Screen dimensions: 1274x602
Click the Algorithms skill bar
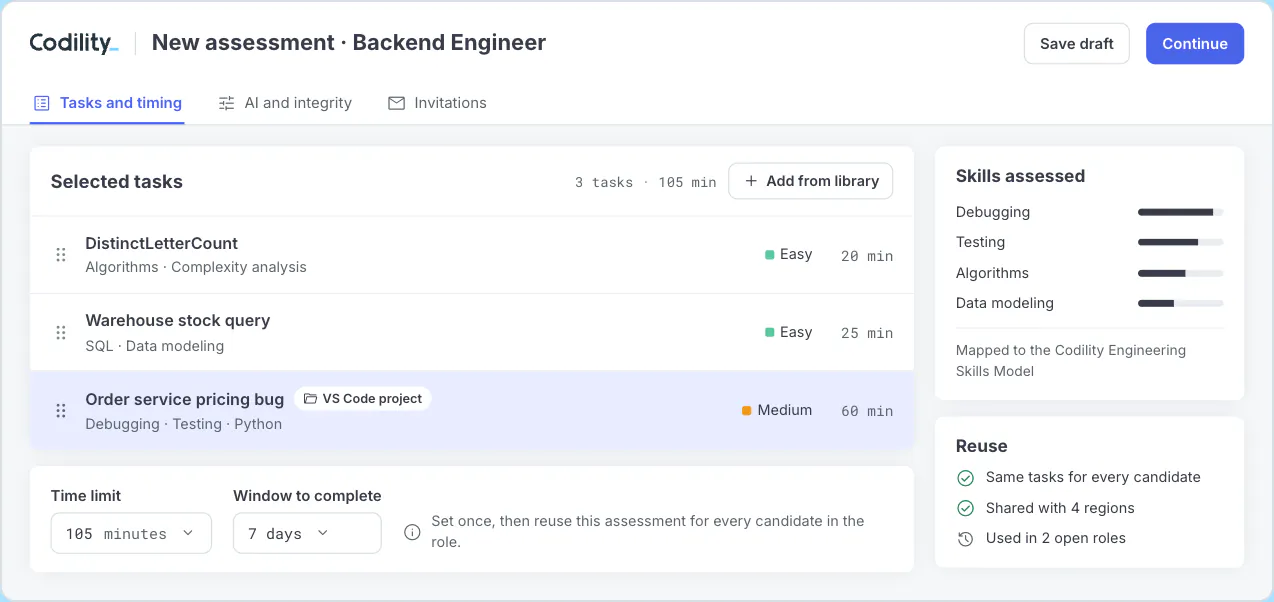pyautogui.click(x=1180, y=273)
